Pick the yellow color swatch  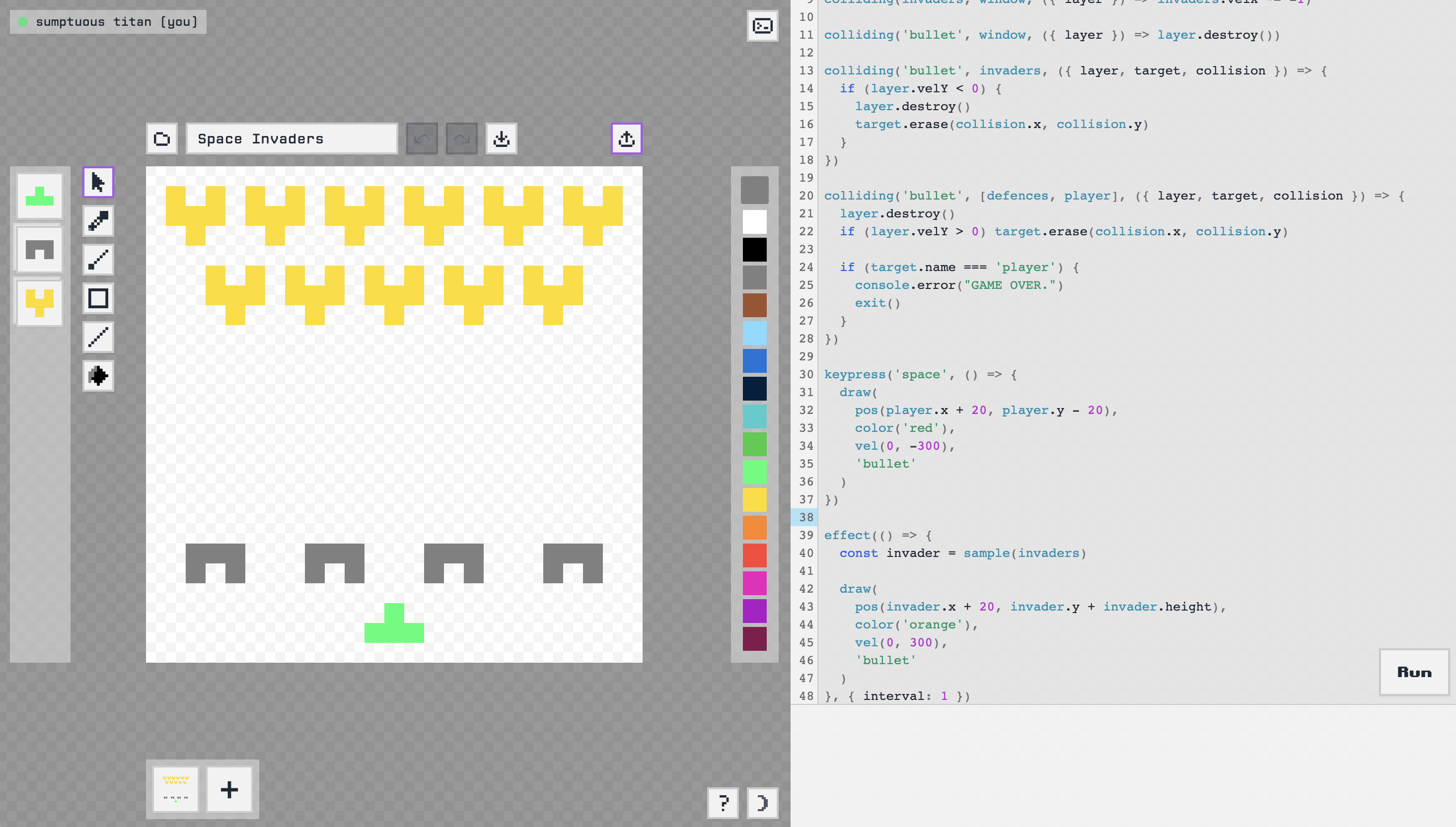(755, 500)
